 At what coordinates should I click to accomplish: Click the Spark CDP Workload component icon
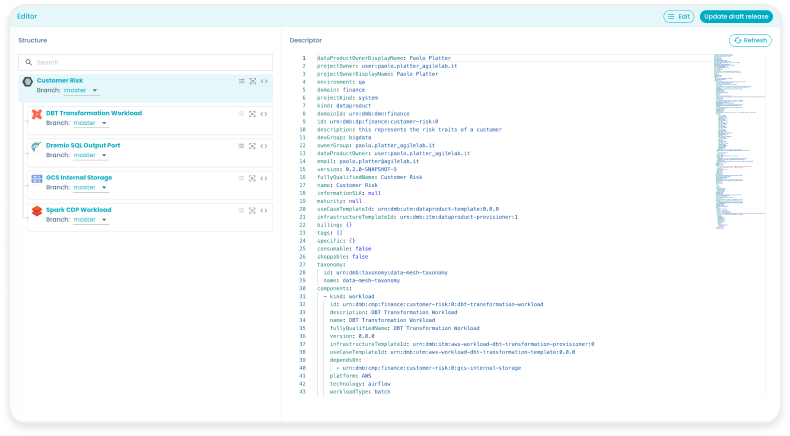point(37,213)
